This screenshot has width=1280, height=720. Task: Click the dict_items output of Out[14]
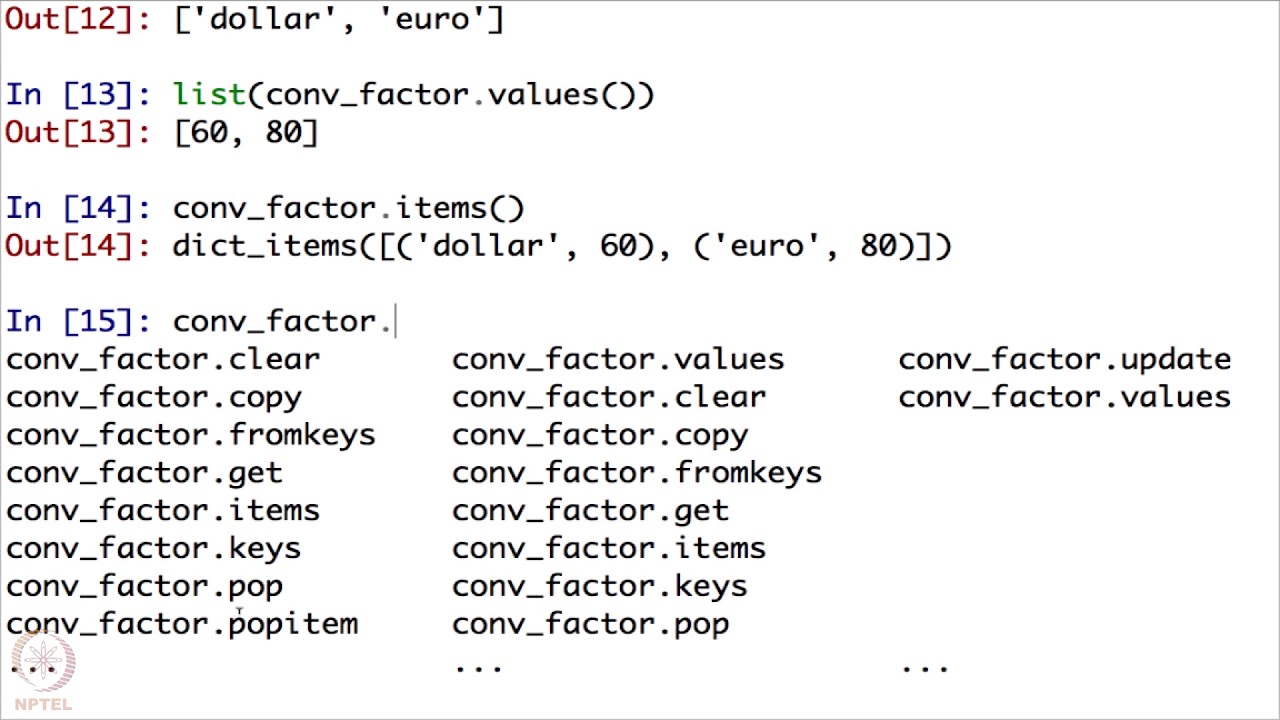562,246
